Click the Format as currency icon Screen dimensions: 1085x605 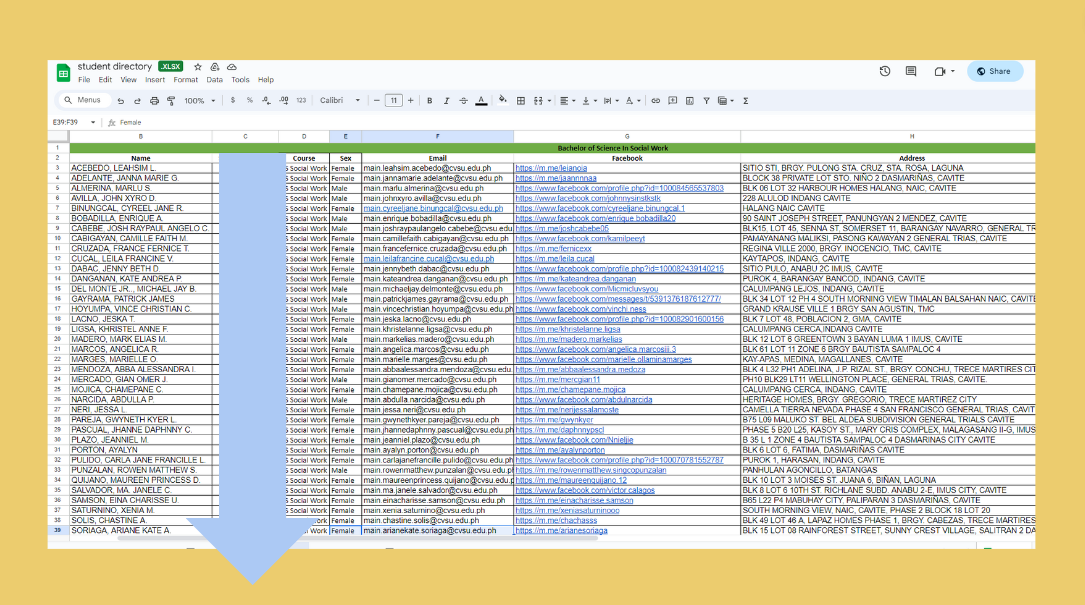tap(231, 100)
